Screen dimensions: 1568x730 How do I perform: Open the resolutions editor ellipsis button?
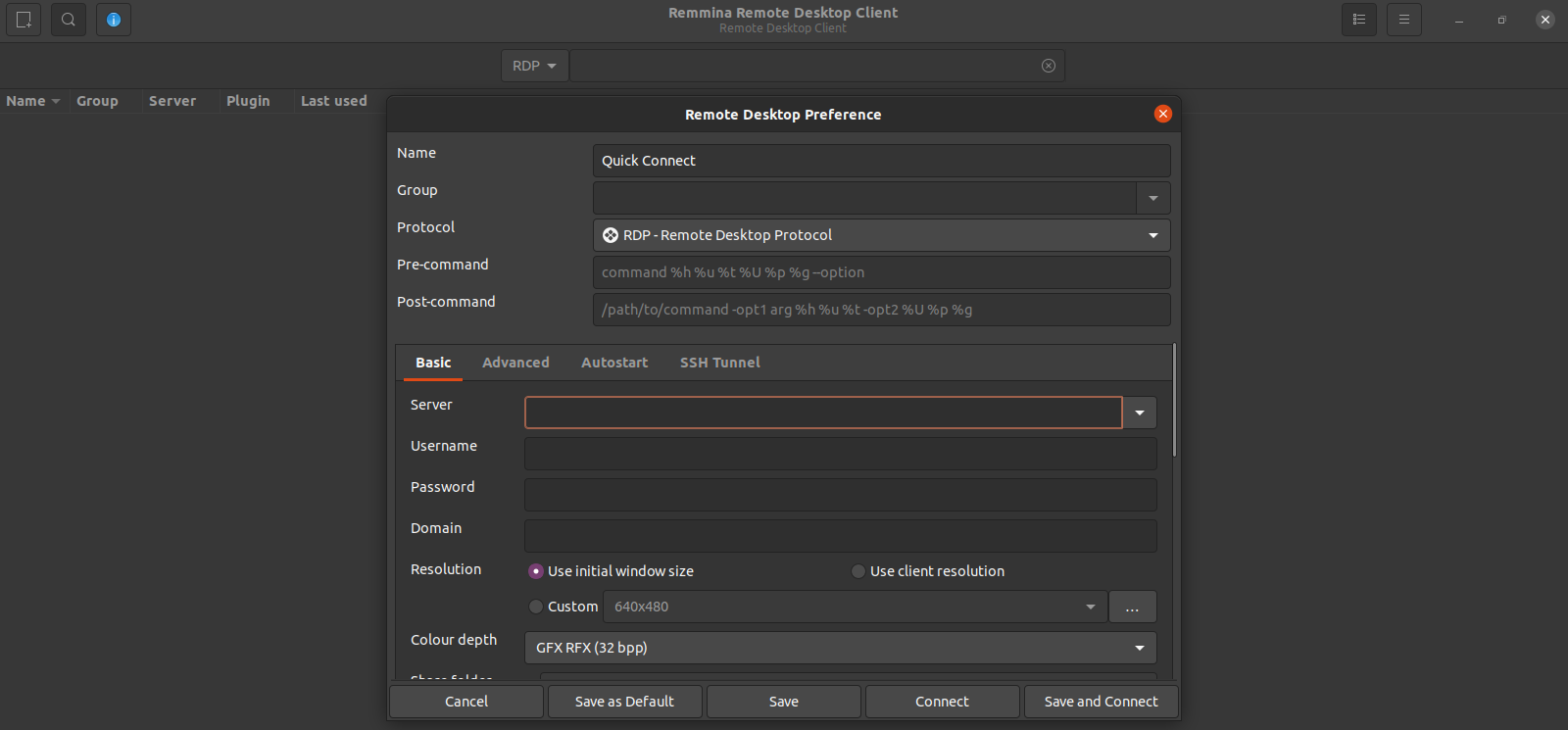click(1133, 607)
